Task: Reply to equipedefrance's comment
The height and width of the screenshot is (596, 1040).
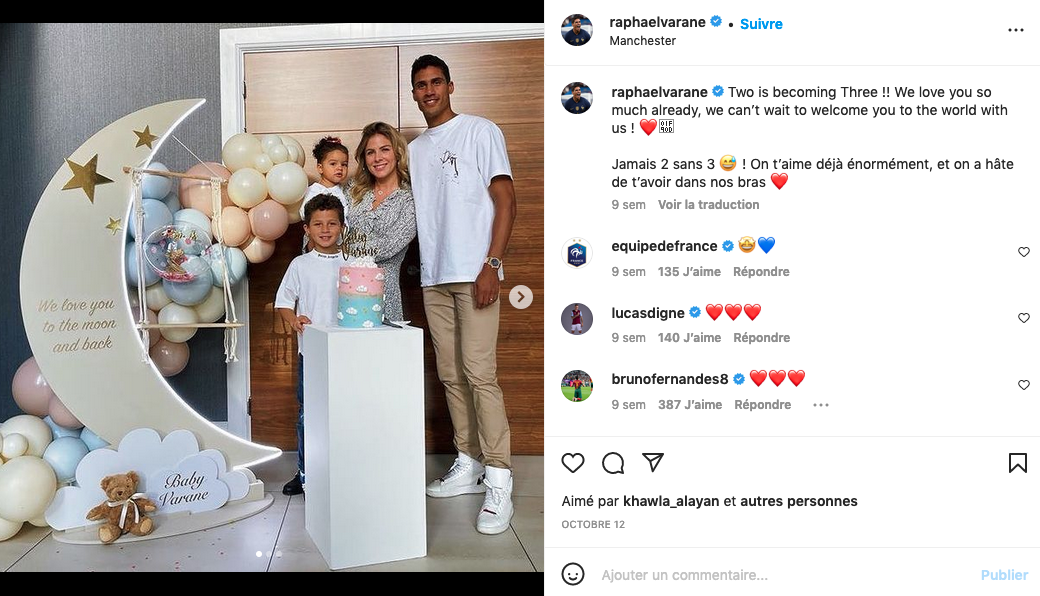Action: (761, 272)
